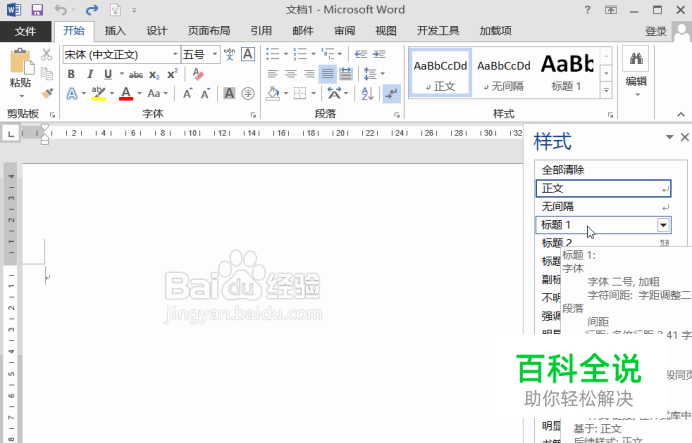Clear all formatting with eraser icon
The width and height of the screenshot is (692, 443).
click(x=198, y=74)
